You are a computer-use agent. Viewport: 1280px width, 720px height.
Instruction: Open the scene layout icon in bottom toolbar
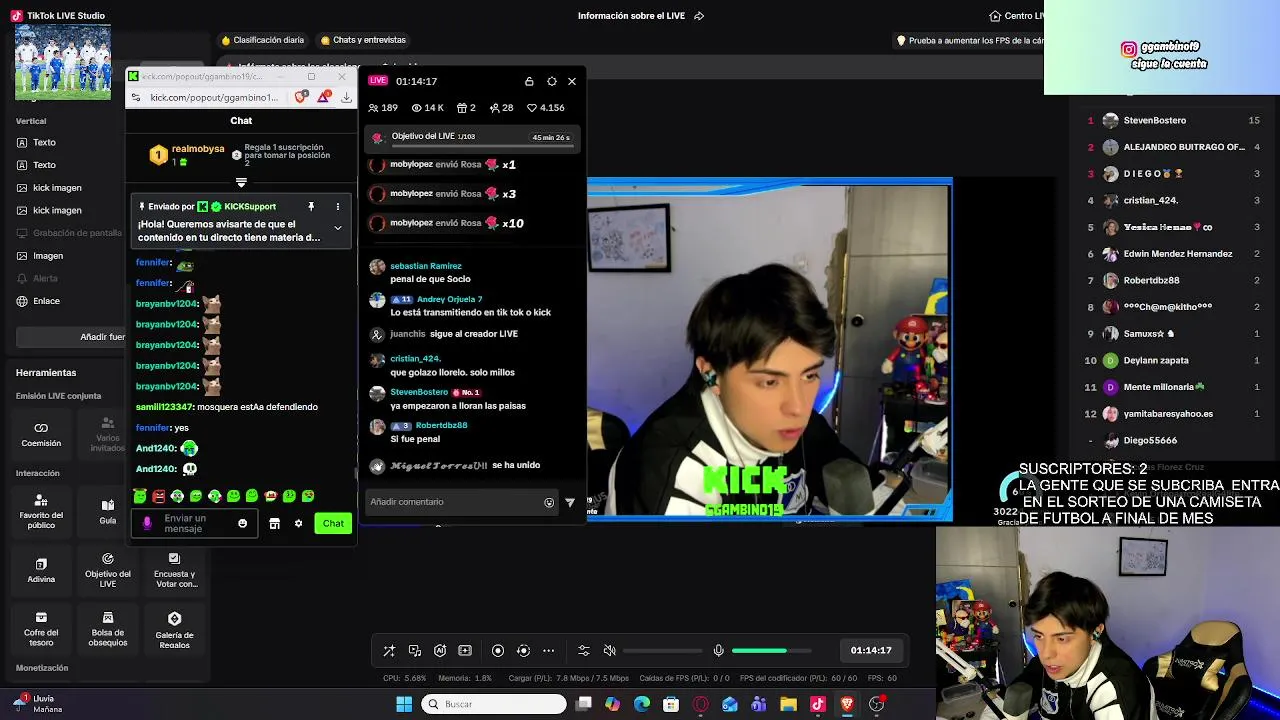(465, 650)
